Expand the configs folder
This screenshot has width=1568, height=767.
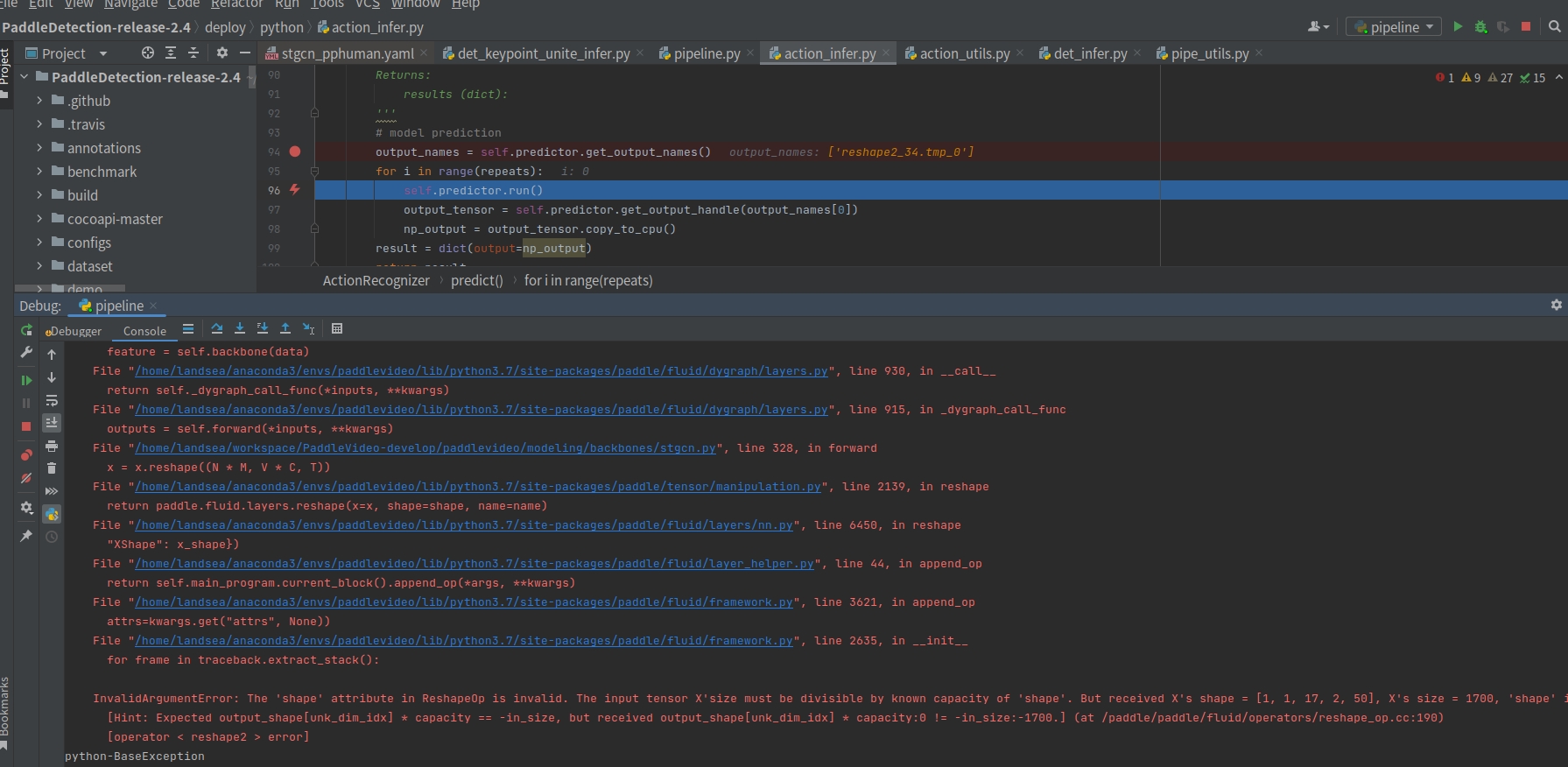[39, 243]
